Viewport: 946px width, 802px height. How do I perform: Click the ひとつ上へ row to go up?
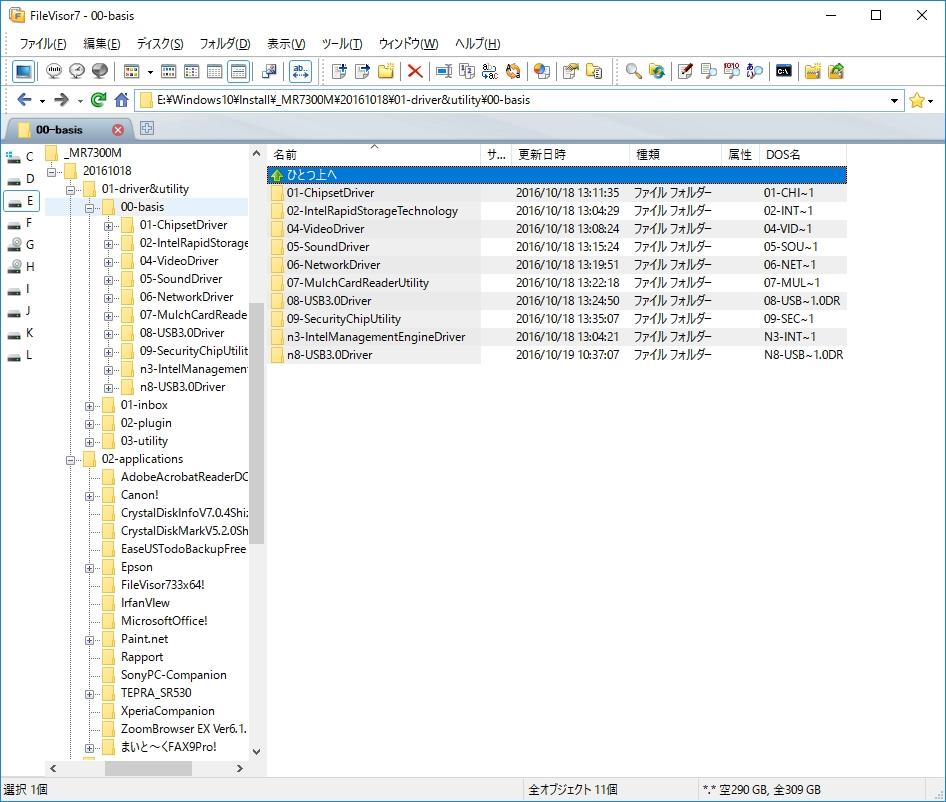coord(557,175)
